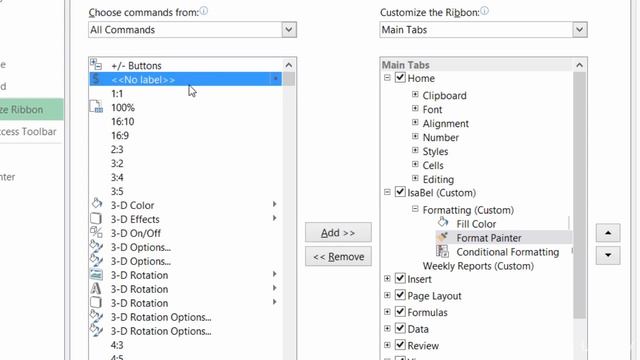The image size is (640, 360).
Task: Click the first 3-D Rotation icon
Action: (96, 274)
